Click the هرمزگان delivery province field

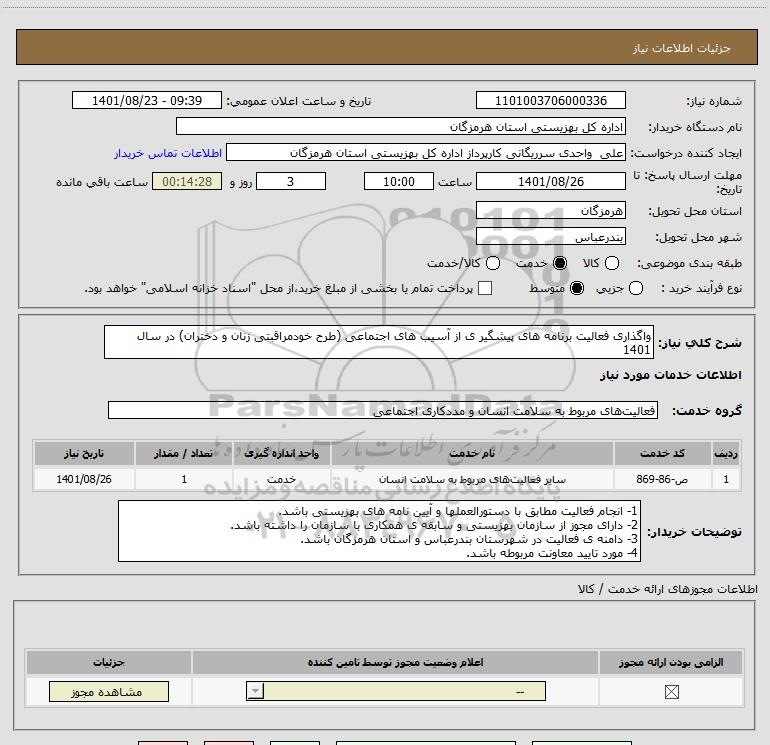coord(550,211)
